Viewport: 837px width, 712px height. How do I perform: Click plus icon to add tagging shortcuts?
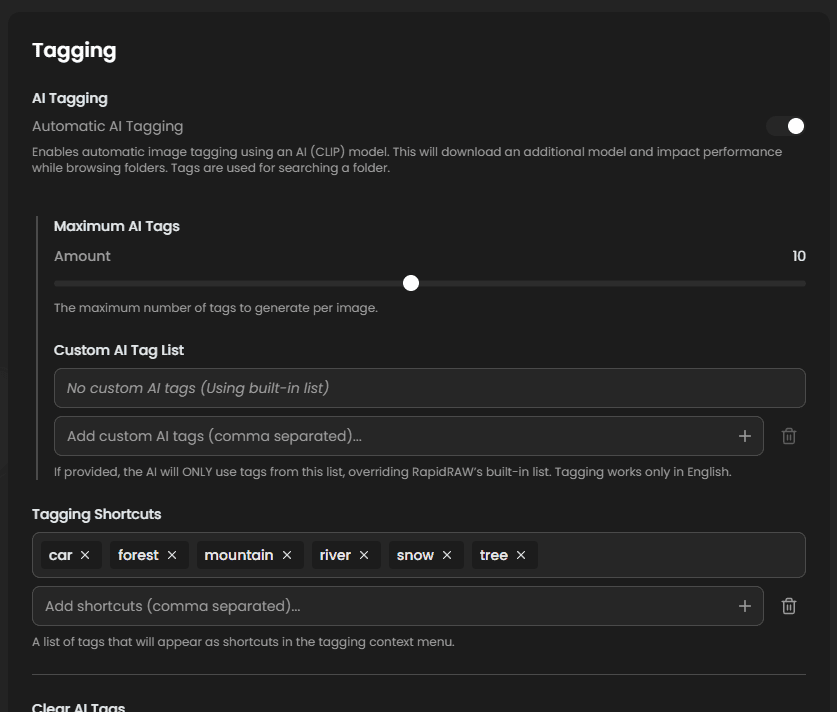click(744, 606)
